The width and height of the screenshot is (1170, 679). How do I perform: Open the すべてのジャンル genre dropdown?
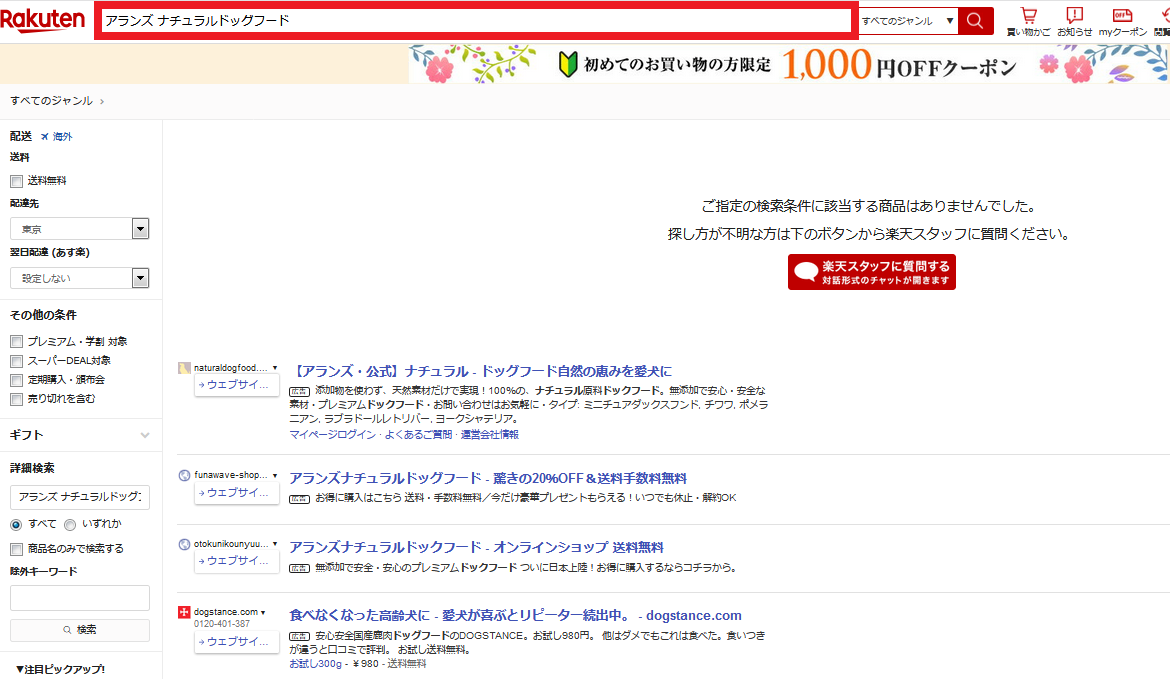pyautogui.click(x=908, y=21)
